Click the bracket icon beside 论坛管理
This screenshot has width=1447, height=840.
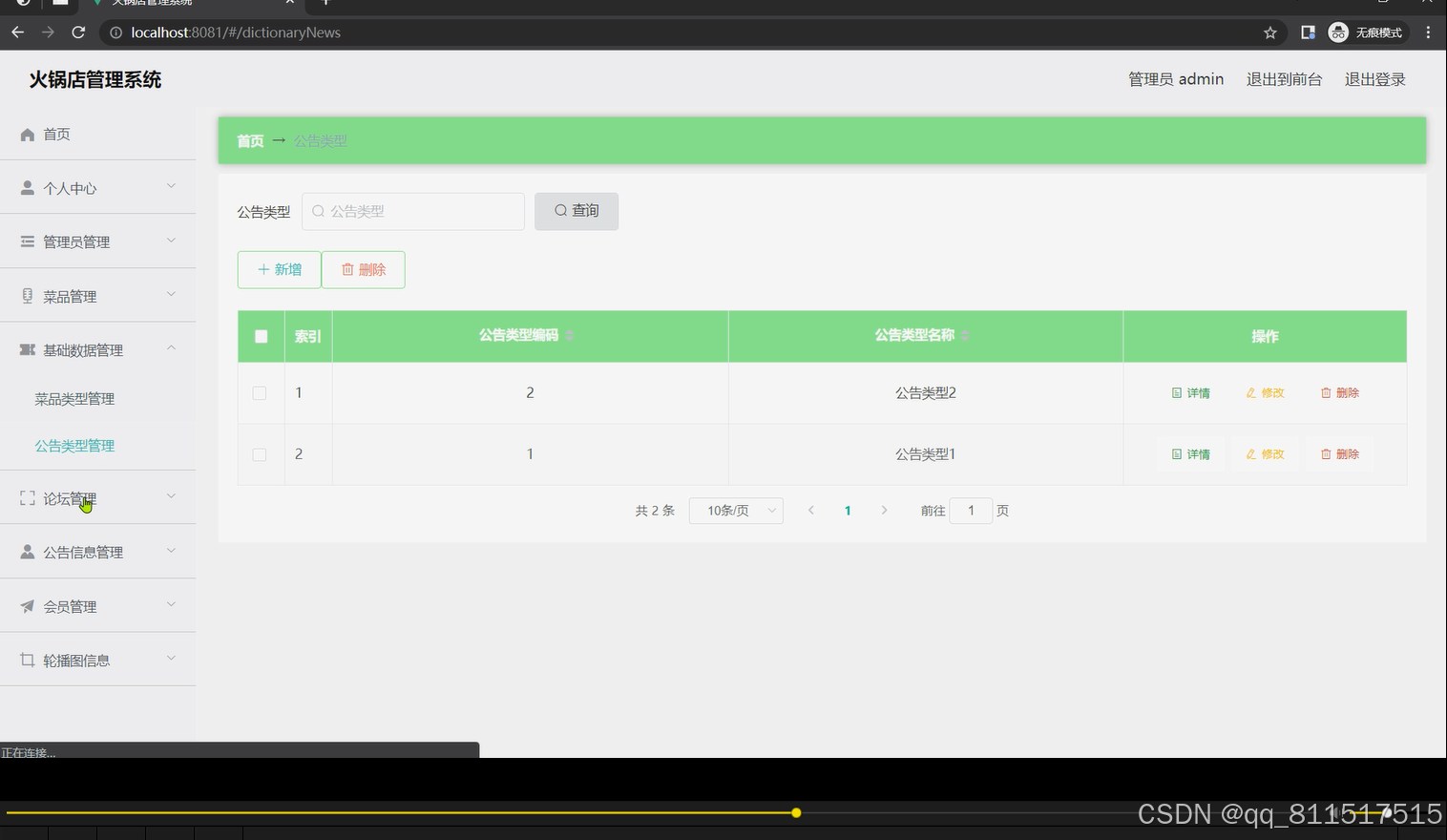(28, 498)
